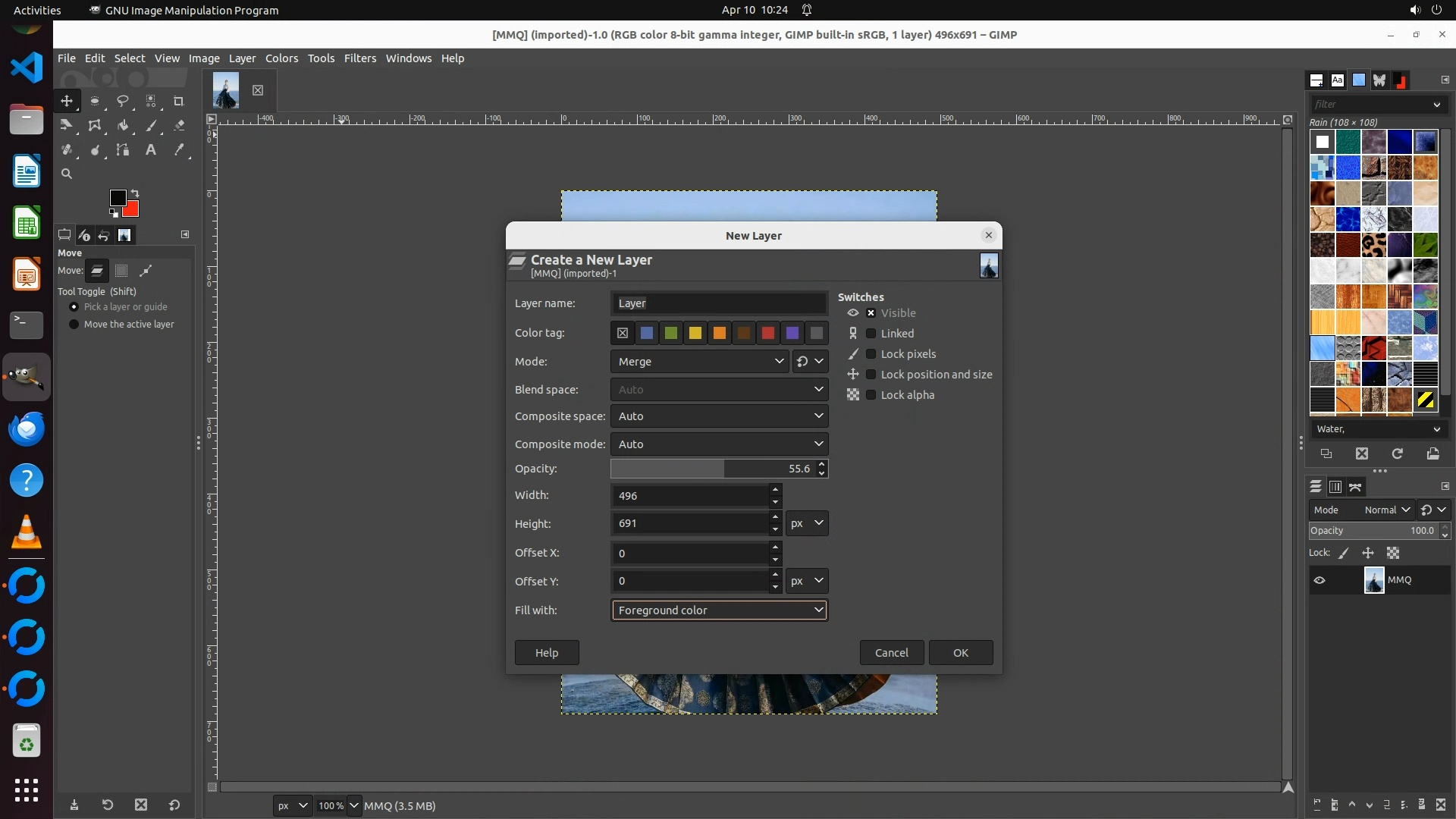Open the layer Mode dropdown showing Merge
The image size is (1456, 819).
click(699, 362)
